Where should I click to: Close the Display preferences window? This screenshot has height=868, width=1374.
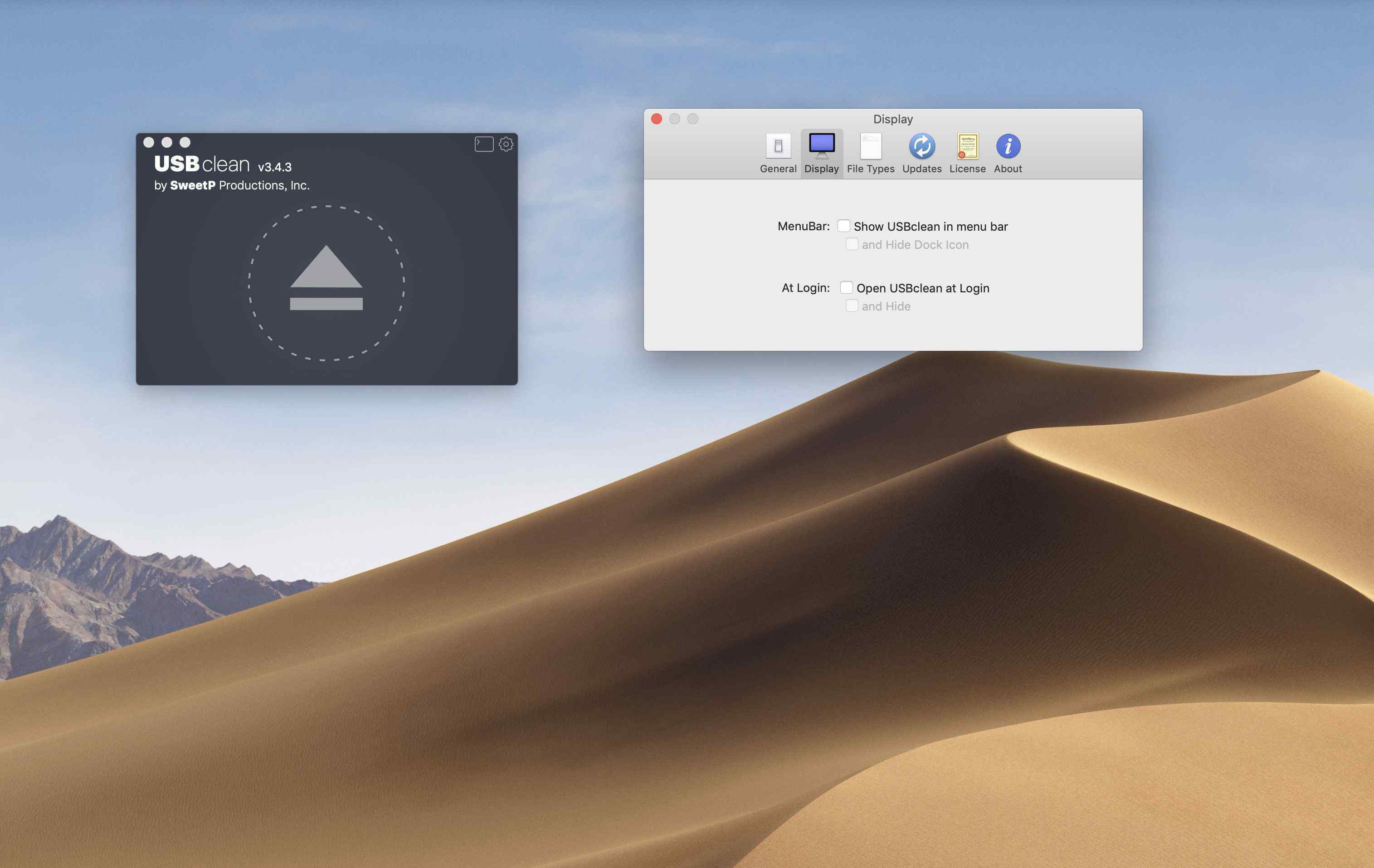[x=656, y=119]
